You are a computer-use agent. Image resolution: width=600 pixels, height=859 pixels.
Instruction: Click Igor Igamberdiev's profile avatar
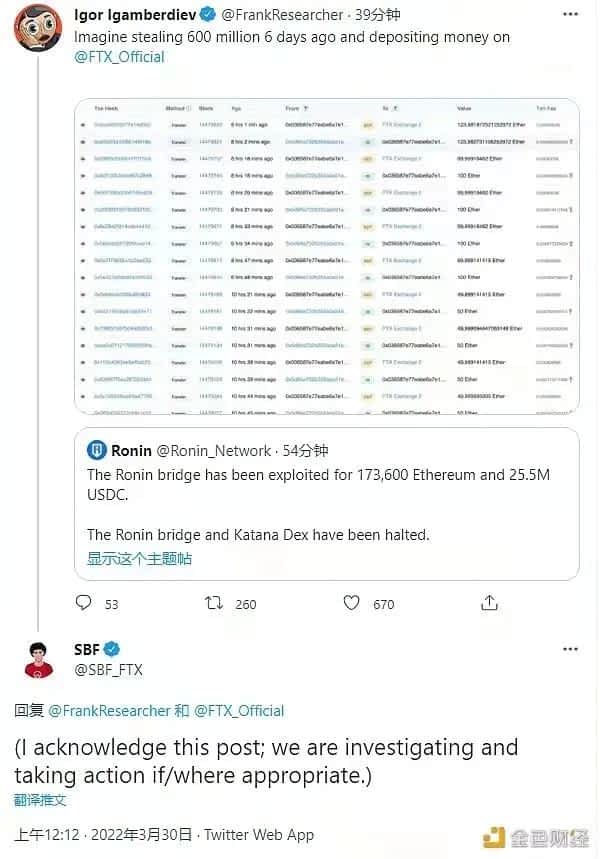[x=36, y=28]
